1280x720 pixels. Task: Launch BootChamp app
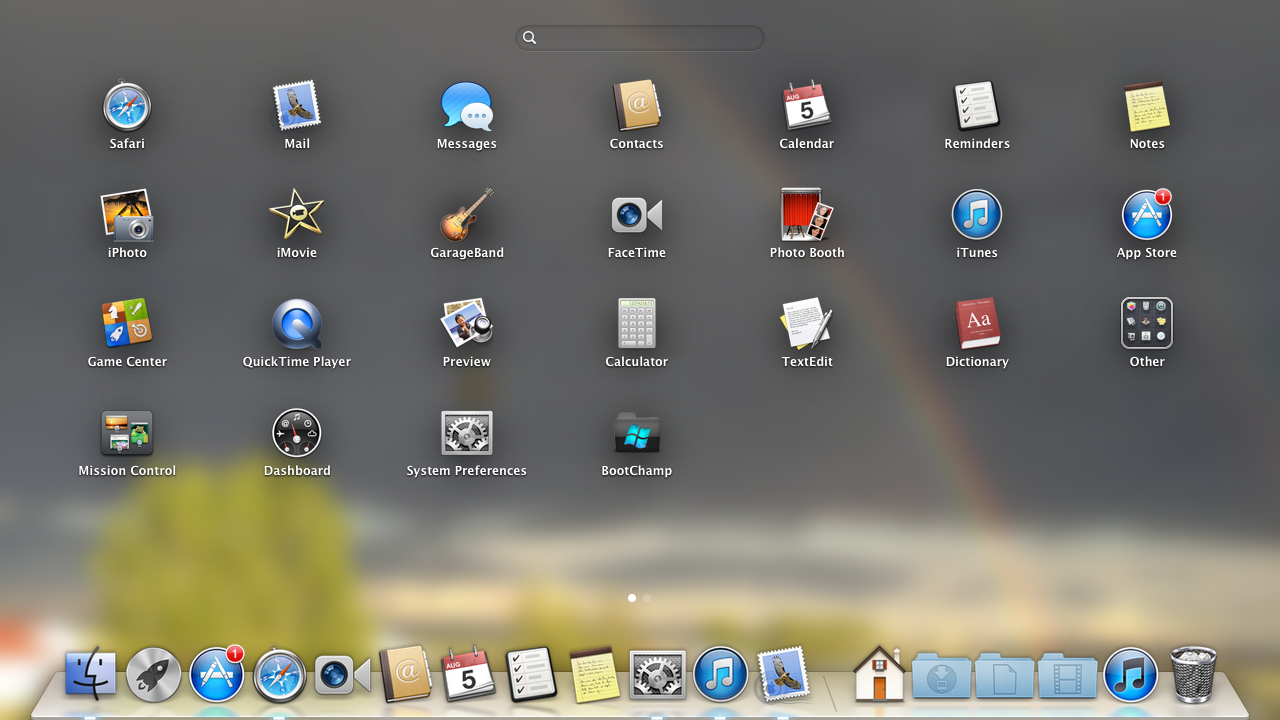click(x=637, y=433)
